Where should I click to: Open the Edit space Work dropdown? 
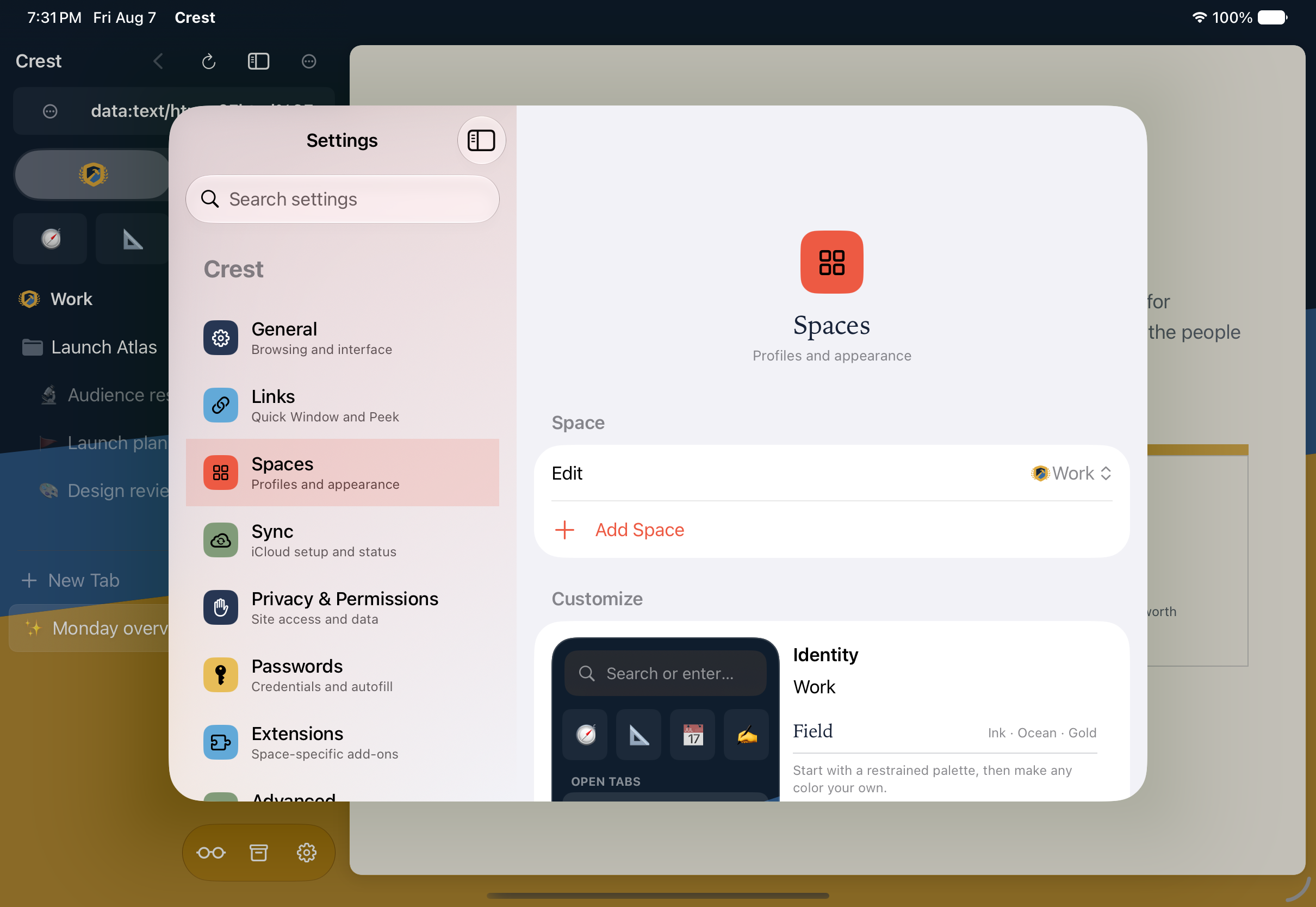pos(1071,474)
